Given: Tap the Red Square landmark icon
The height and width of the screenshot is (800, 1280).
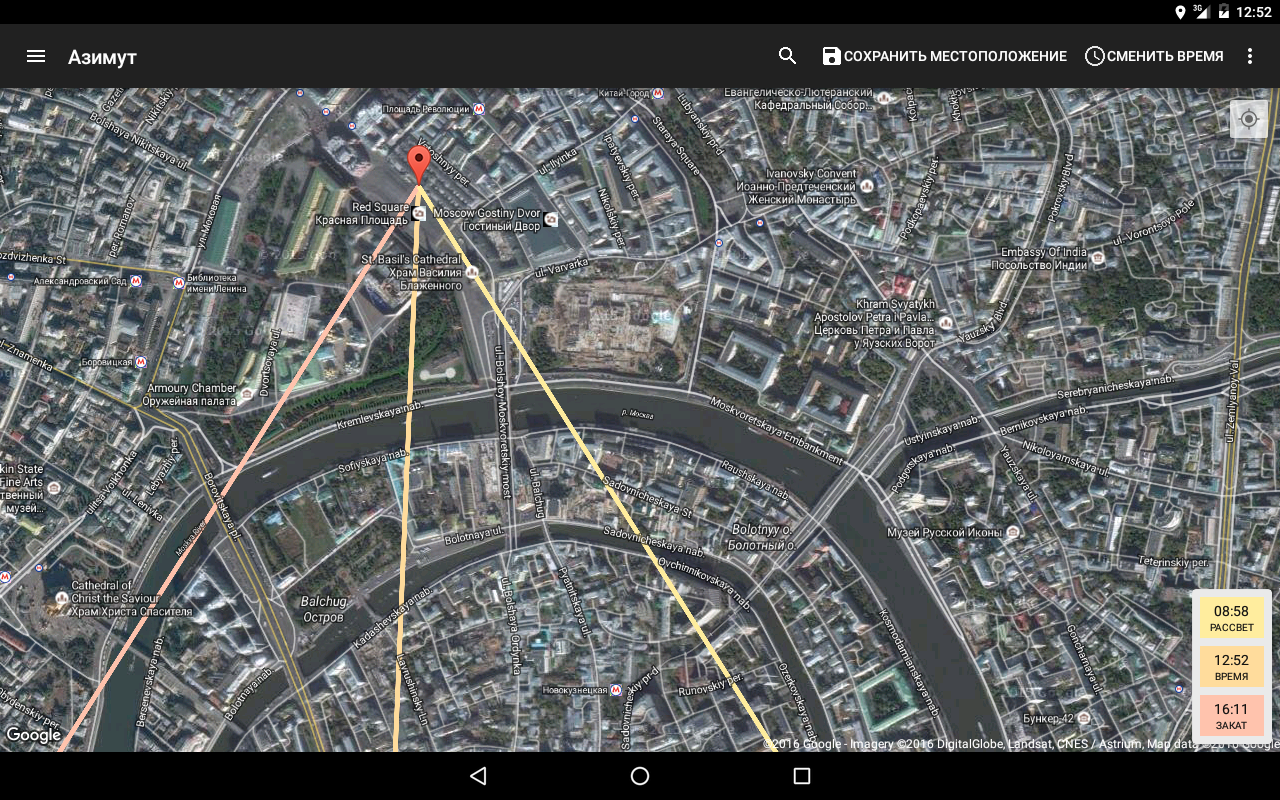Looking at the screenshot, I should (419, 213).
